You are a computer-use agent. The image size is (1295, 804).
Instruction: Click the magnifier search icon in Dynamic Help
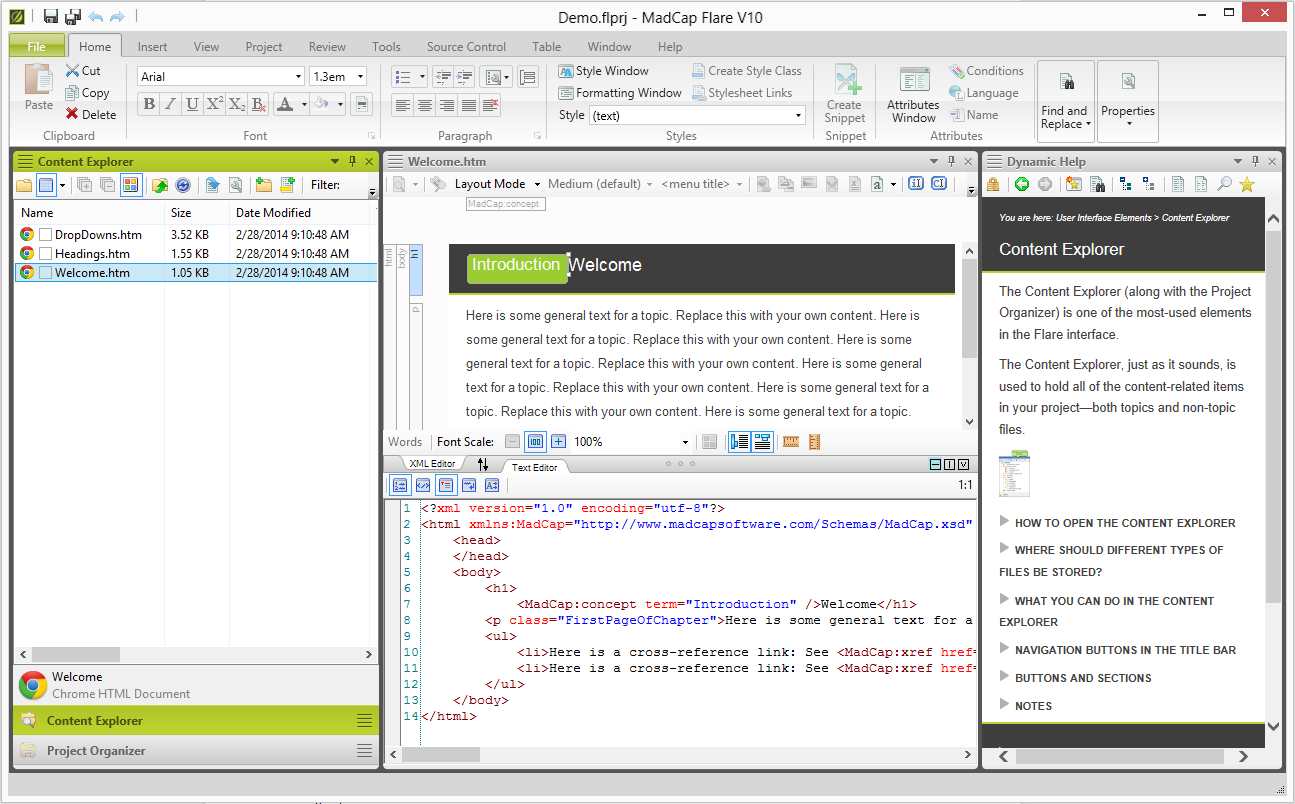(x=1224, y=184)
